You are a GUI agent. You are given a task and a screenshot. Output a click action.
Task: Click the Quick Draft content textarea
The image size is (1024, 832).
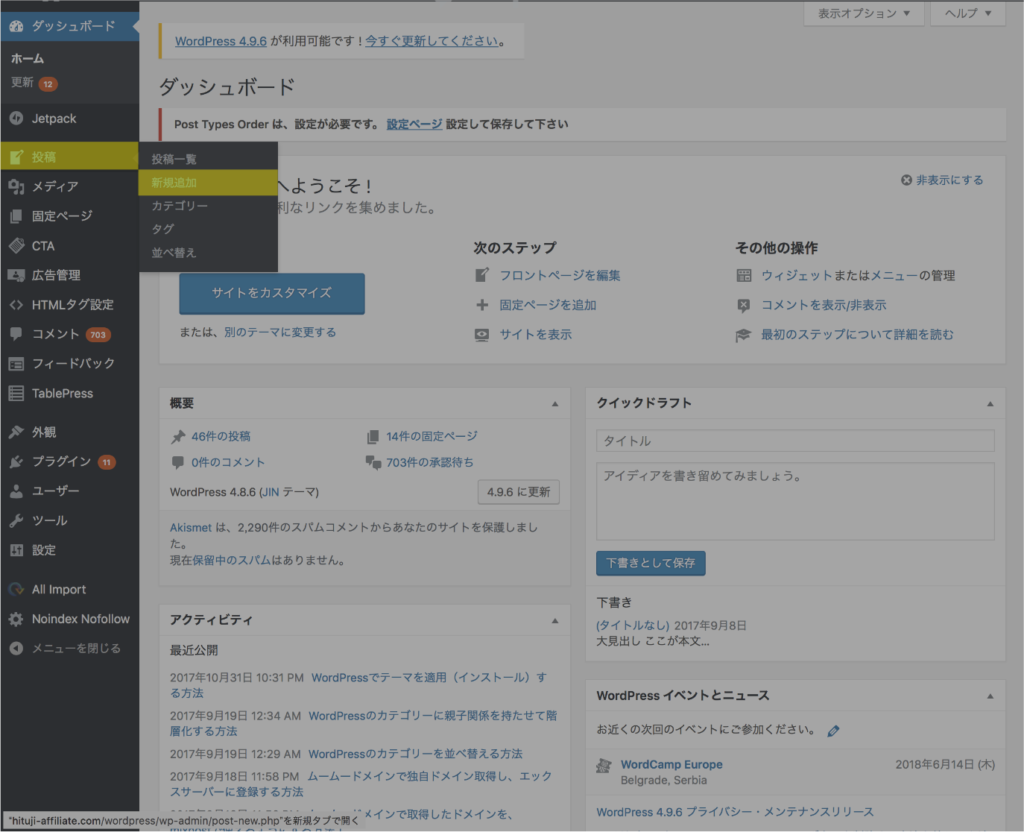795,502
